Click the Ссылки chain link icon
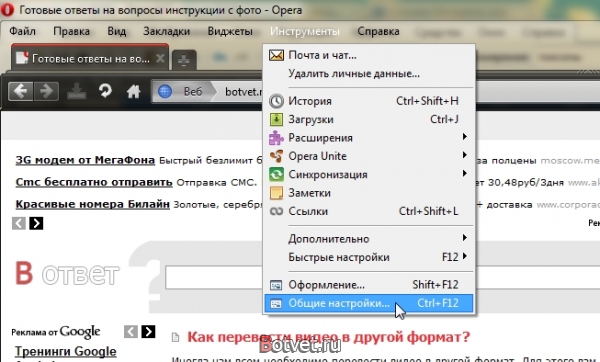 276,211
